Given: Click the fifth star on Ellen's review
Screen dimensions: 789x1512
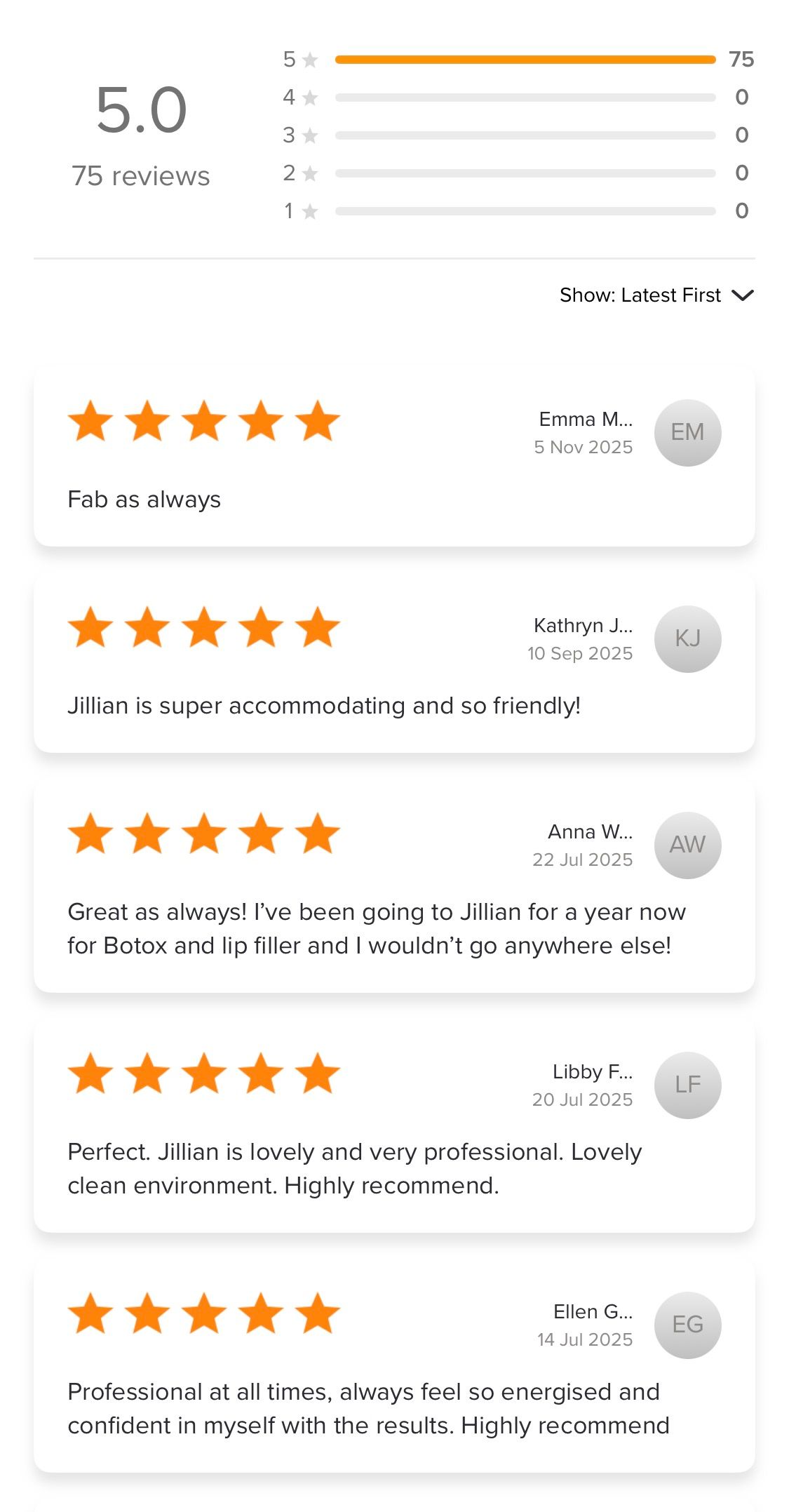Looking at the screenshot, I should pyautogui.click(x=318, y=1313).
